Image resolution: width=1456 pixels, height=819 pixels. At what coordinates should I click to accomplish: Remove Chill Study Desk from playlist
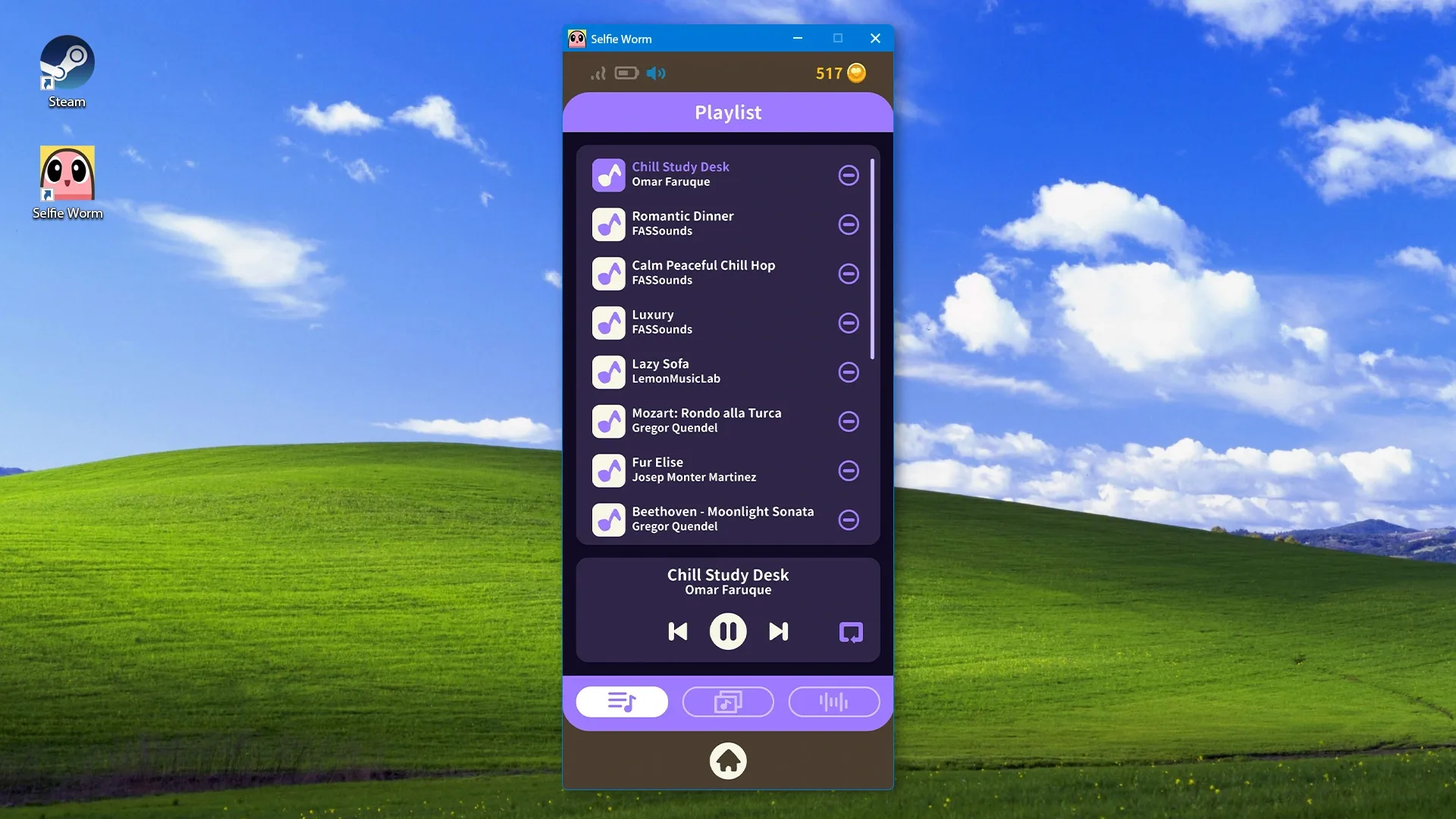(849, 175)
